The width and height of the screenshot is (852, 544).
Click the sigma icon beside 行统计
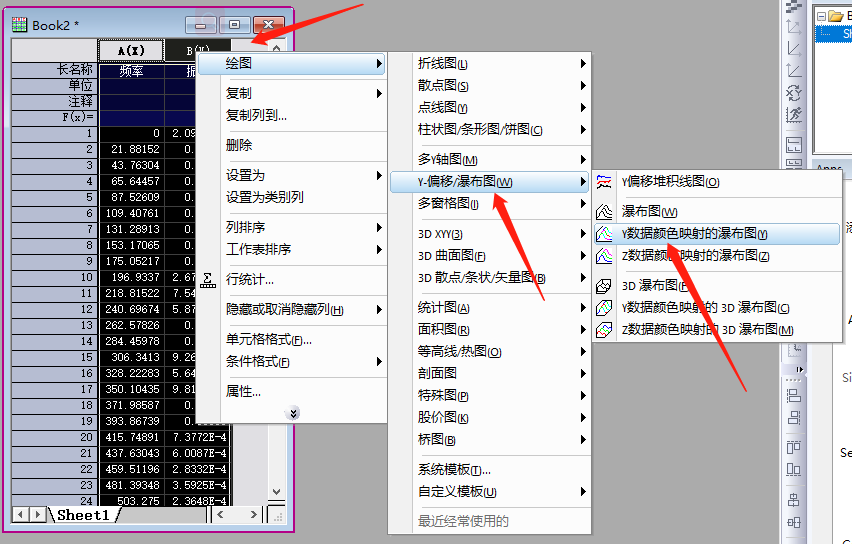[208, 280]
